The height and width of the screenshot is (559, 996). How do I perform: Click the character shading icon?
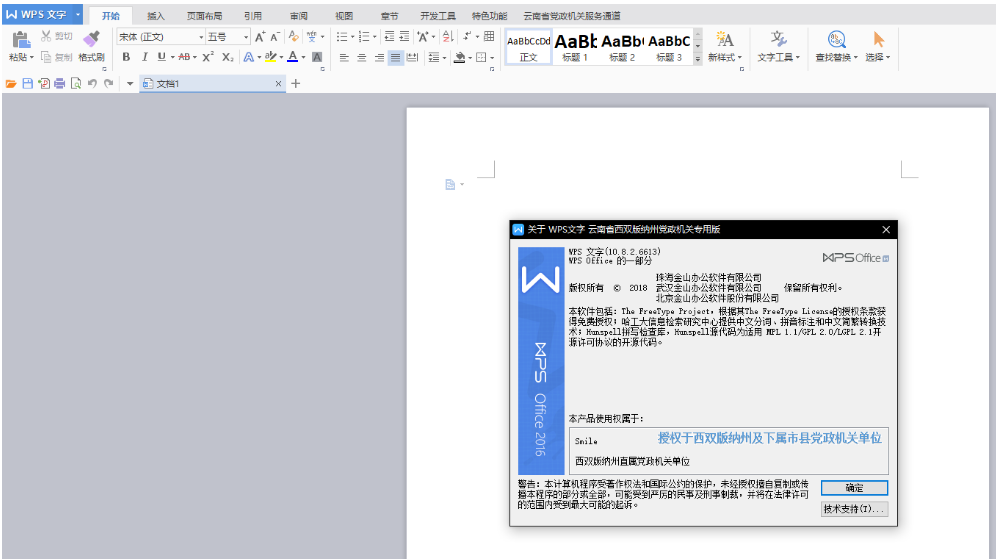click(317, 57)
